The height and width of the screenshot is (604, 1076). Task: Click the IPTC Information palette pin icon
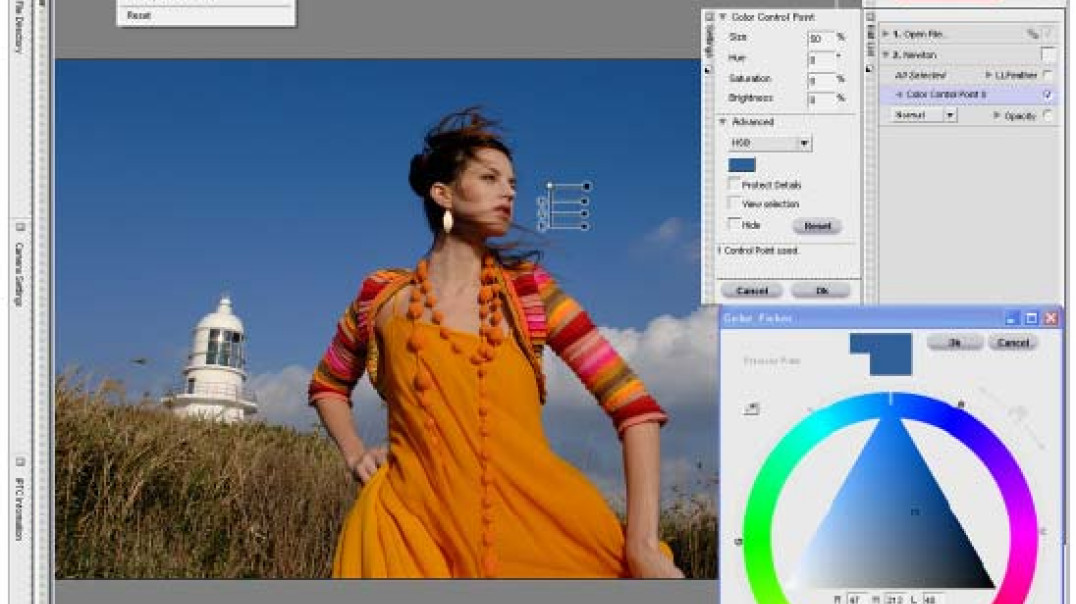click(x=19, y=463)
